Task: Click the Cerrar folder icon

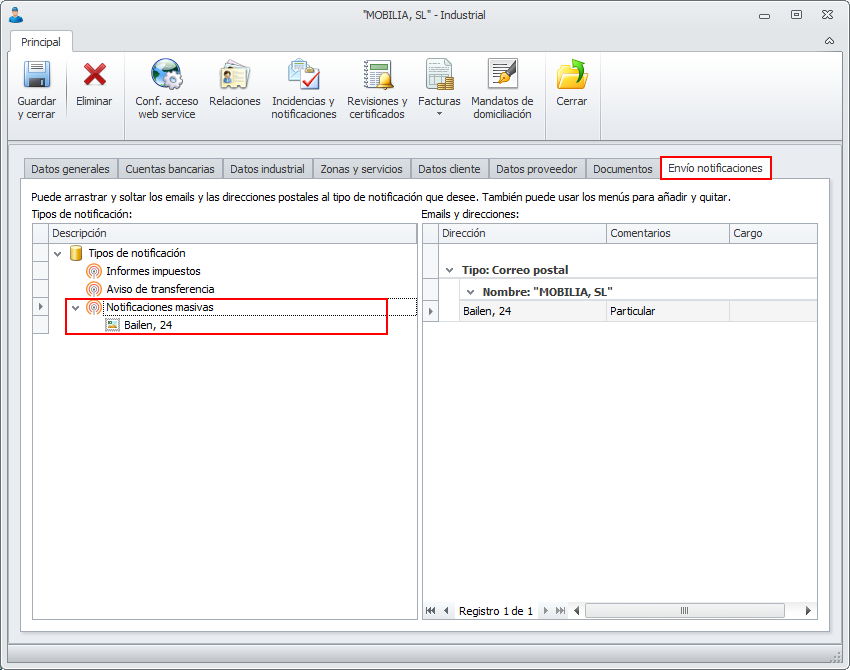Action: tap(572, 74)
